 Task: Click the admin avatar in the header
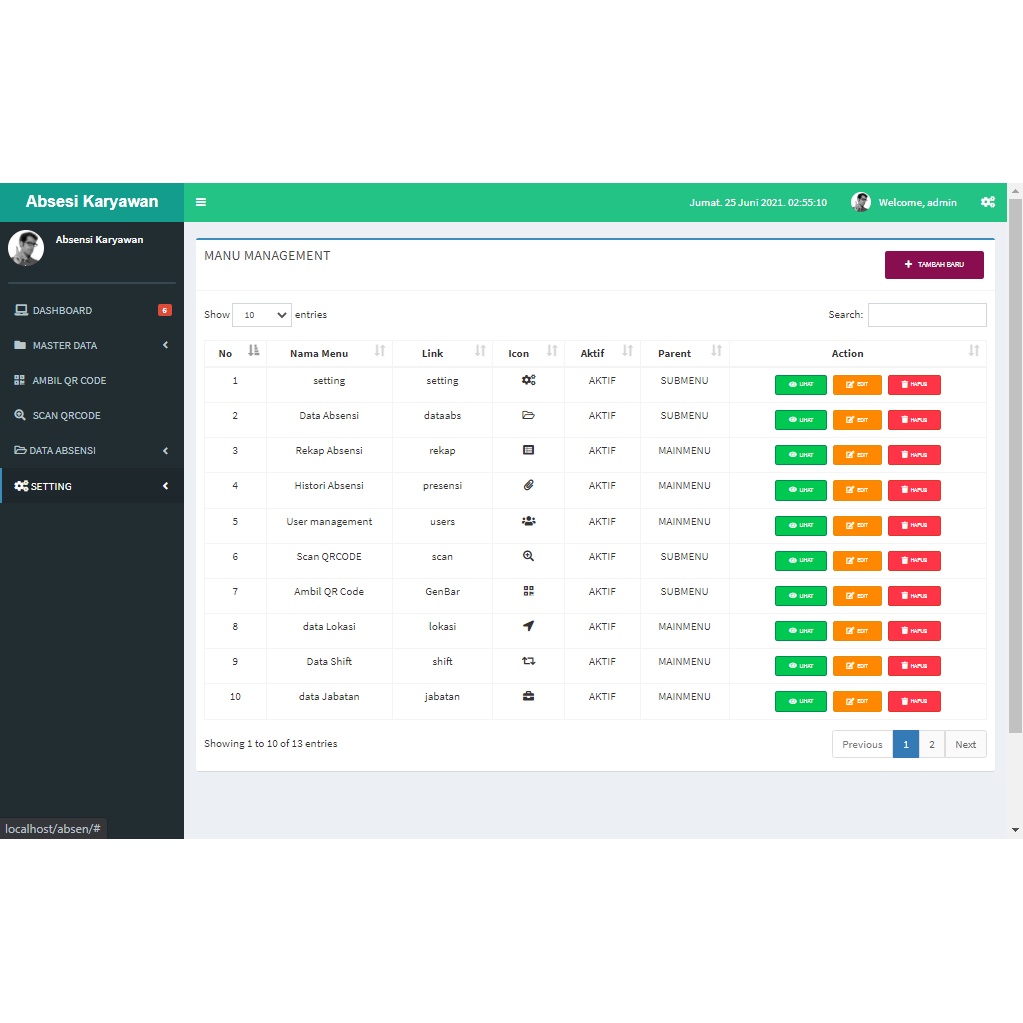(860, 202)
